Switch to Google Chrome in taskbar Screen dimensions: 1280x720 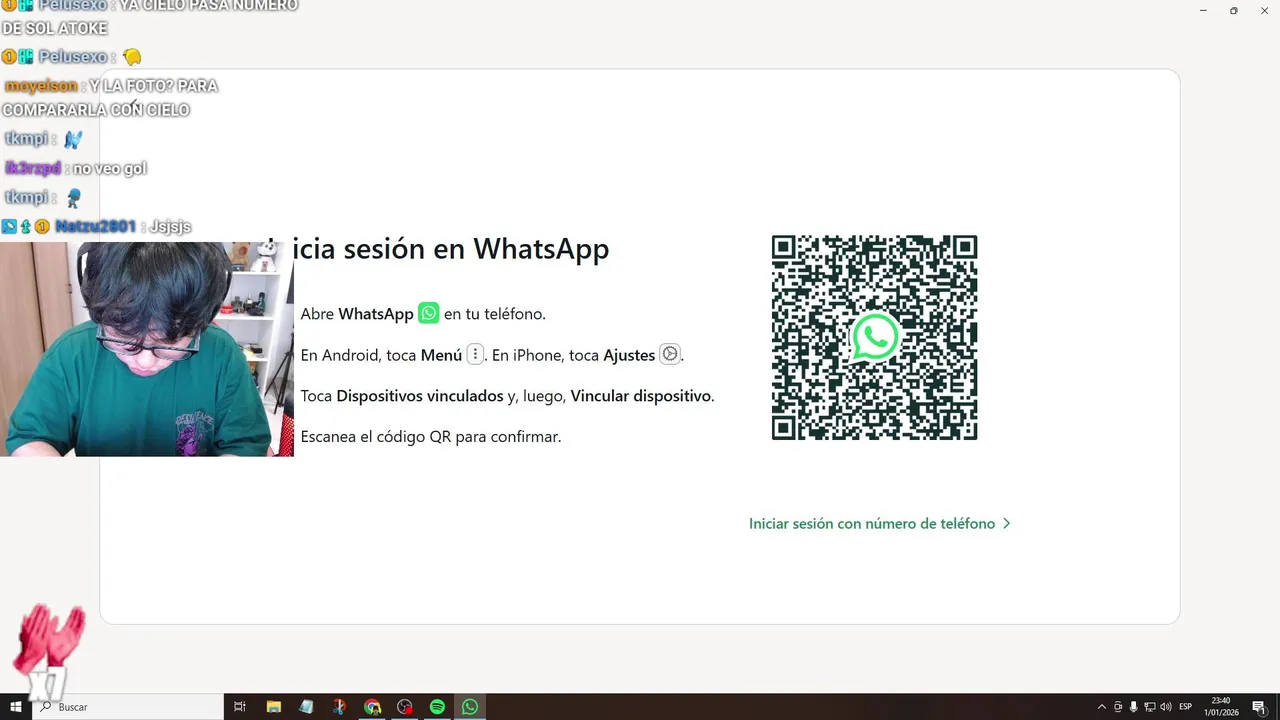pos(372,707)
